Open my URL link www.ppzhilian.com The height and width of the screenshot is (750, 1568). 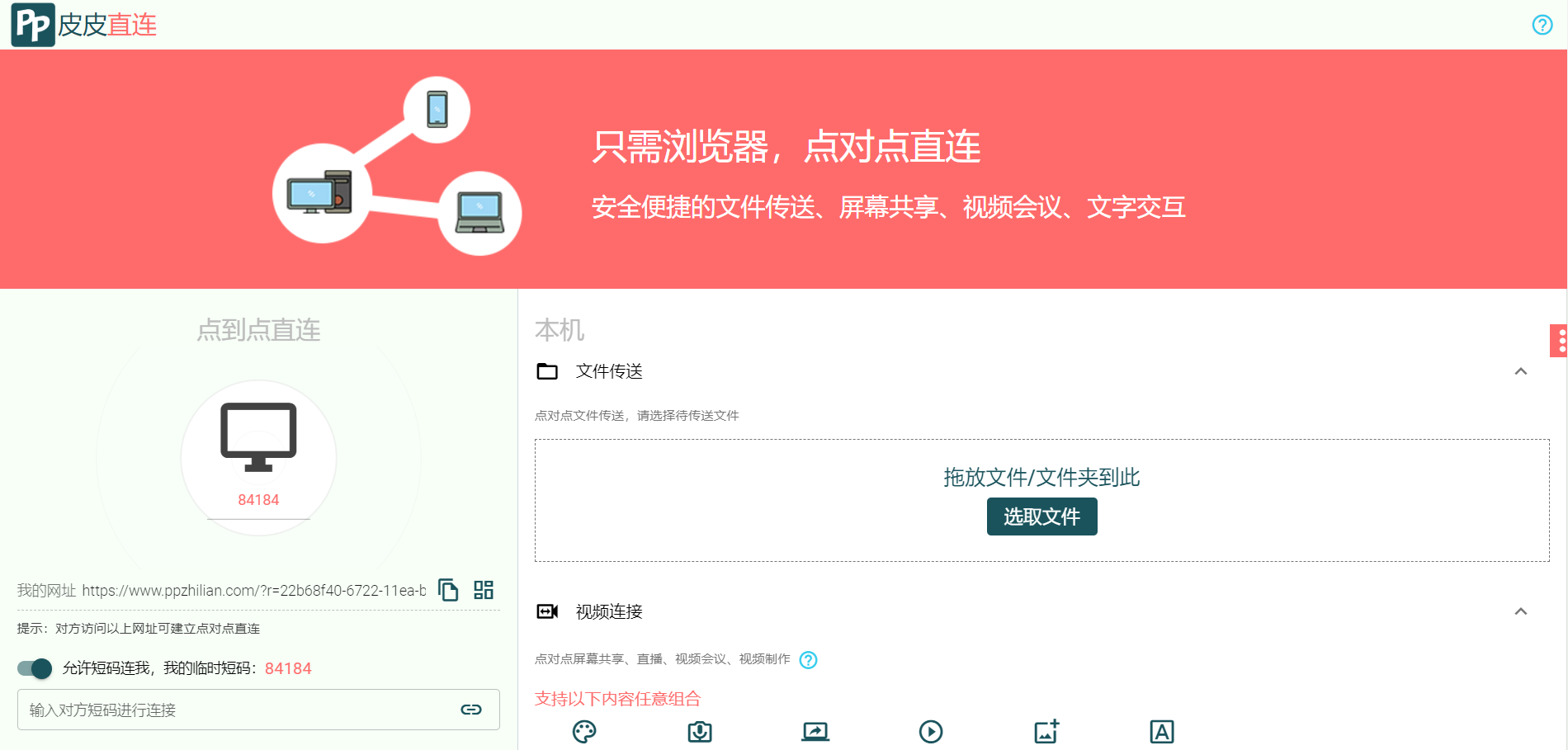[x=254, y=590]
